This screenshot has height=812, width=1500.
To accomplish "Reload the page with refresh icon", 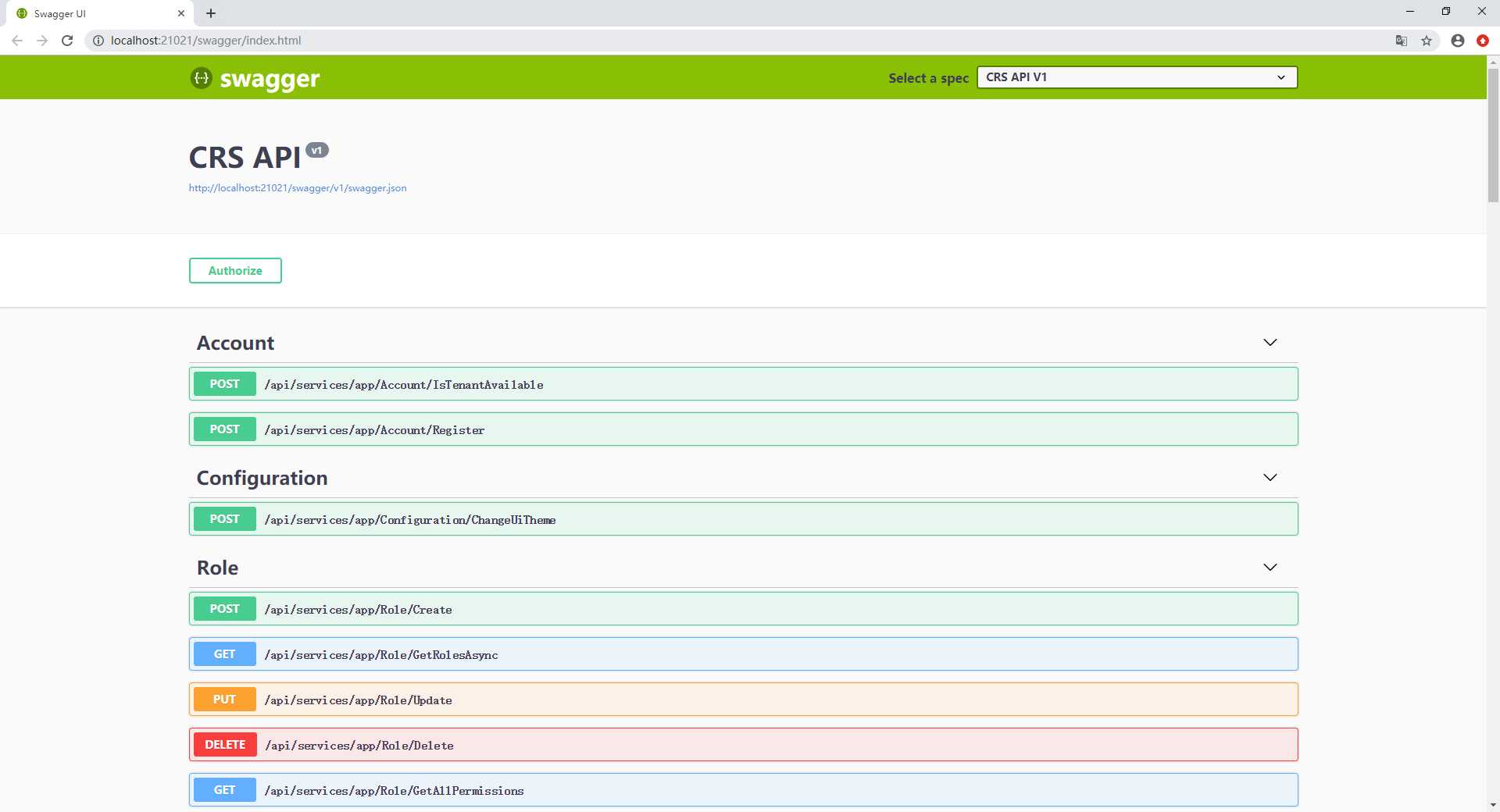I will click(x=67, y=41).
